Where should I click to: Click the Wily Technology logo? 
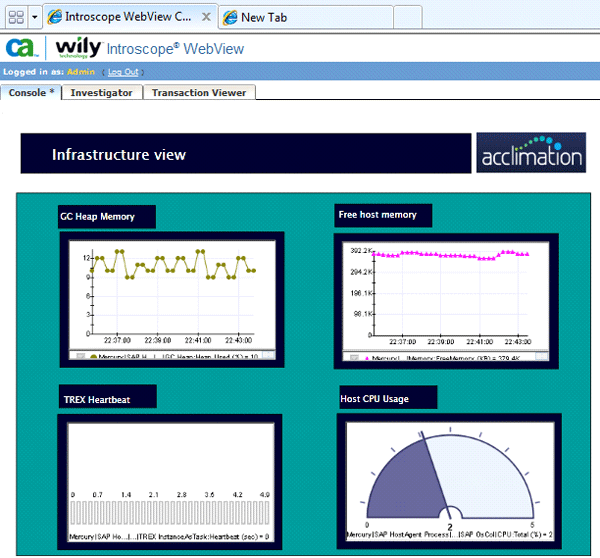77,49
